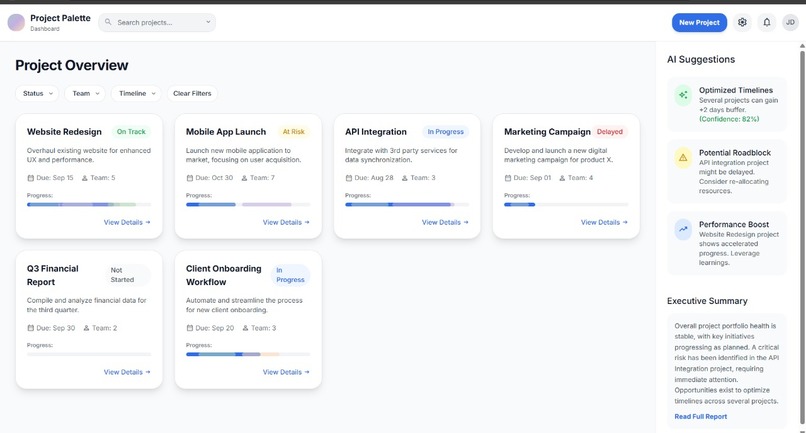Click the New Project button
This screenshot has width=806, height=433.
point(699,23)
